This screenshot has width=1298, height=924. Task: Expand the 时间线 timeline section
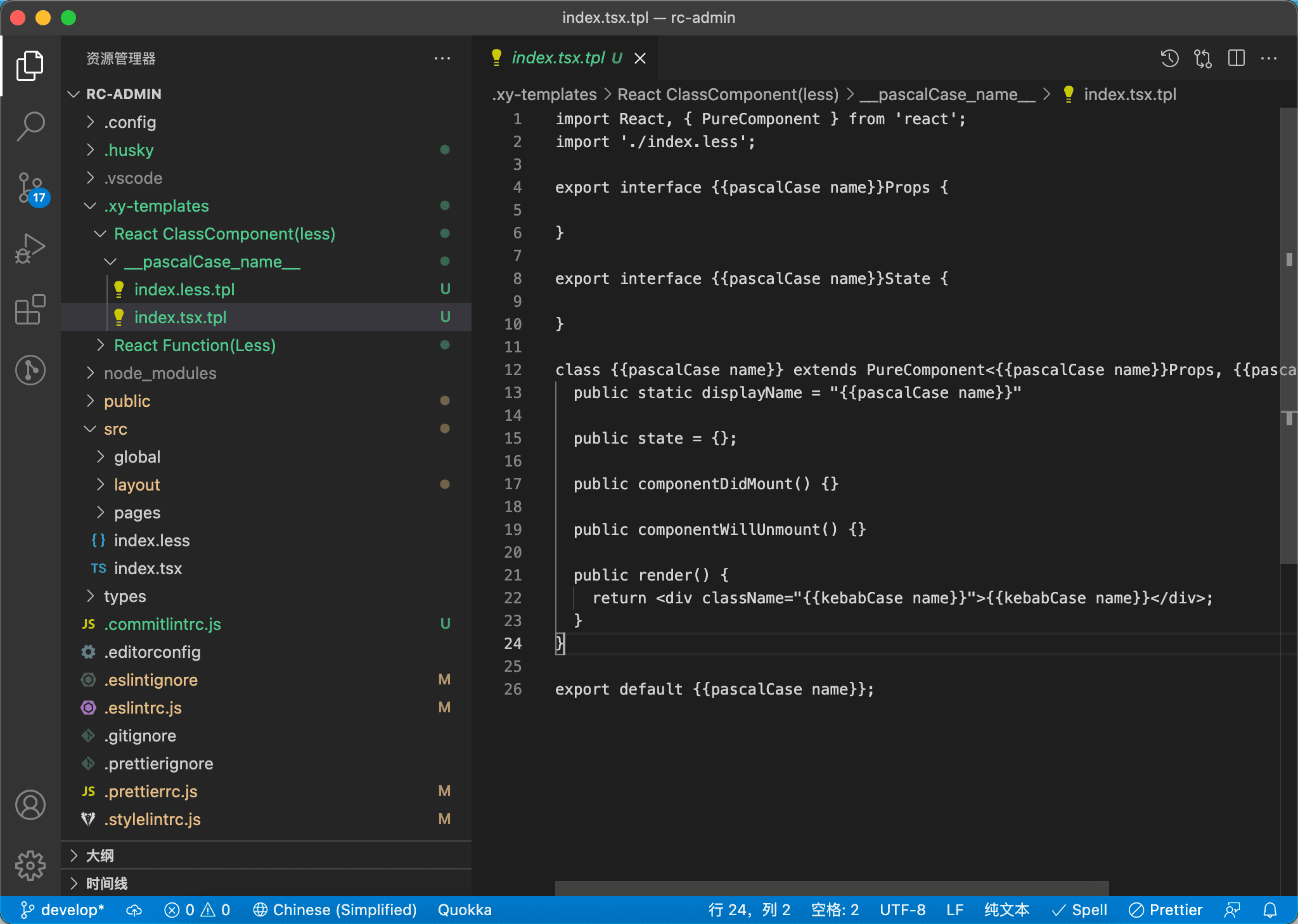click(266, 883)
